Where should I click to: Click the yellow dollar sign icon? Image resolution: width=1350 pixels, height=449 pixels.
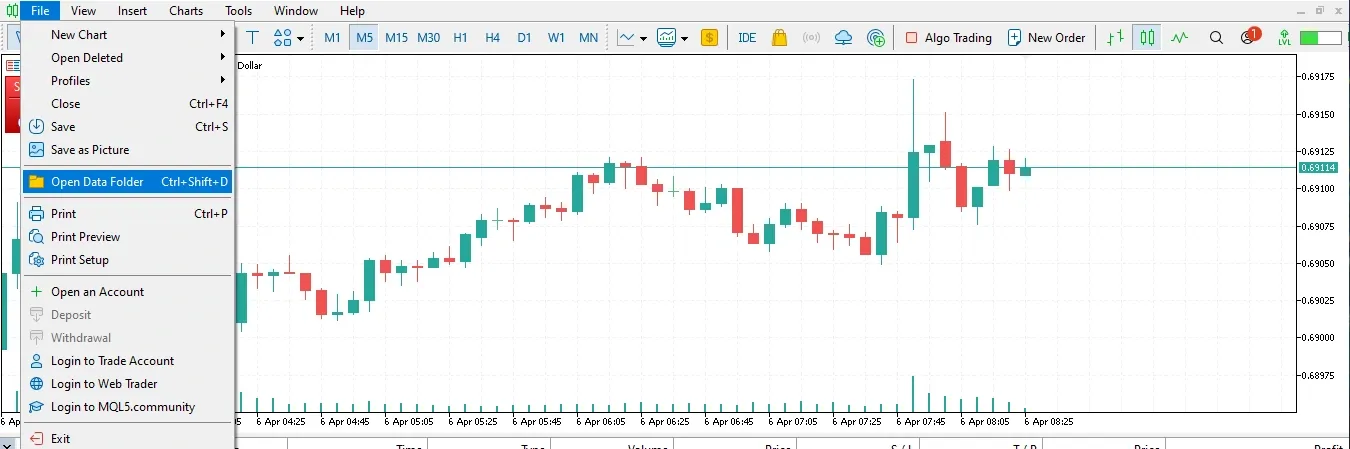pyautogui.click(x=709, y=38)
